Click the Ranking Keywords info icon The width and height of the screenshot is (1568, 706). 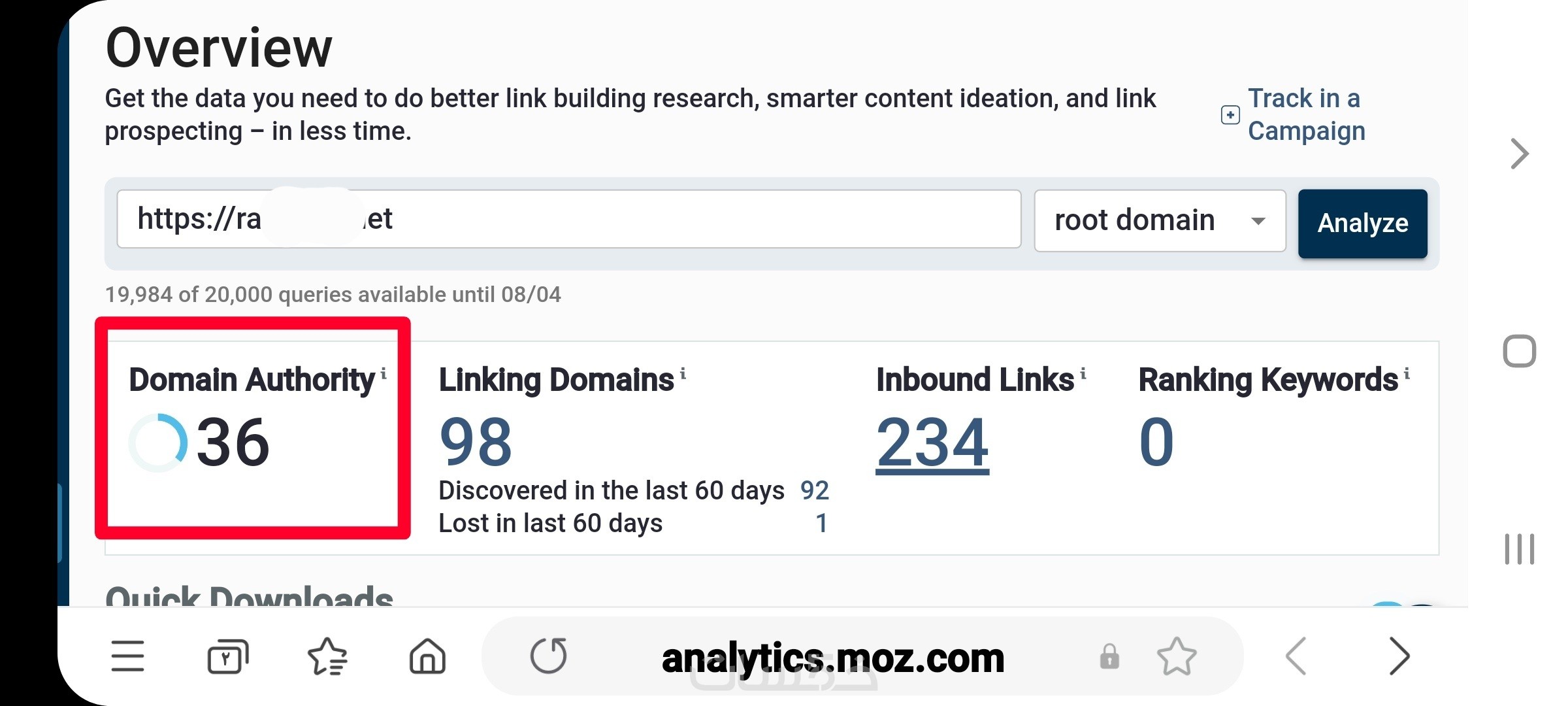point(1407,373)
